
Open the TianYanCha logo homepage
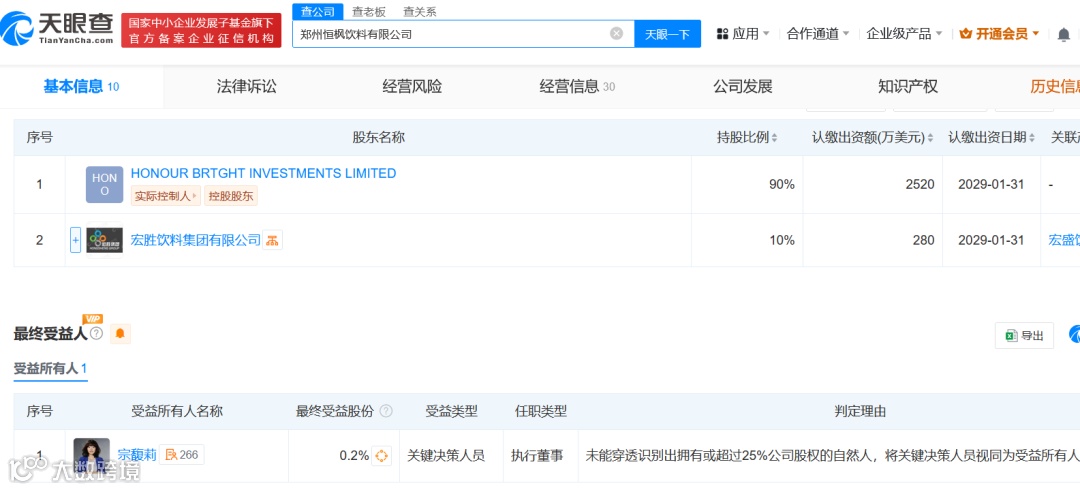coord(57,29)
